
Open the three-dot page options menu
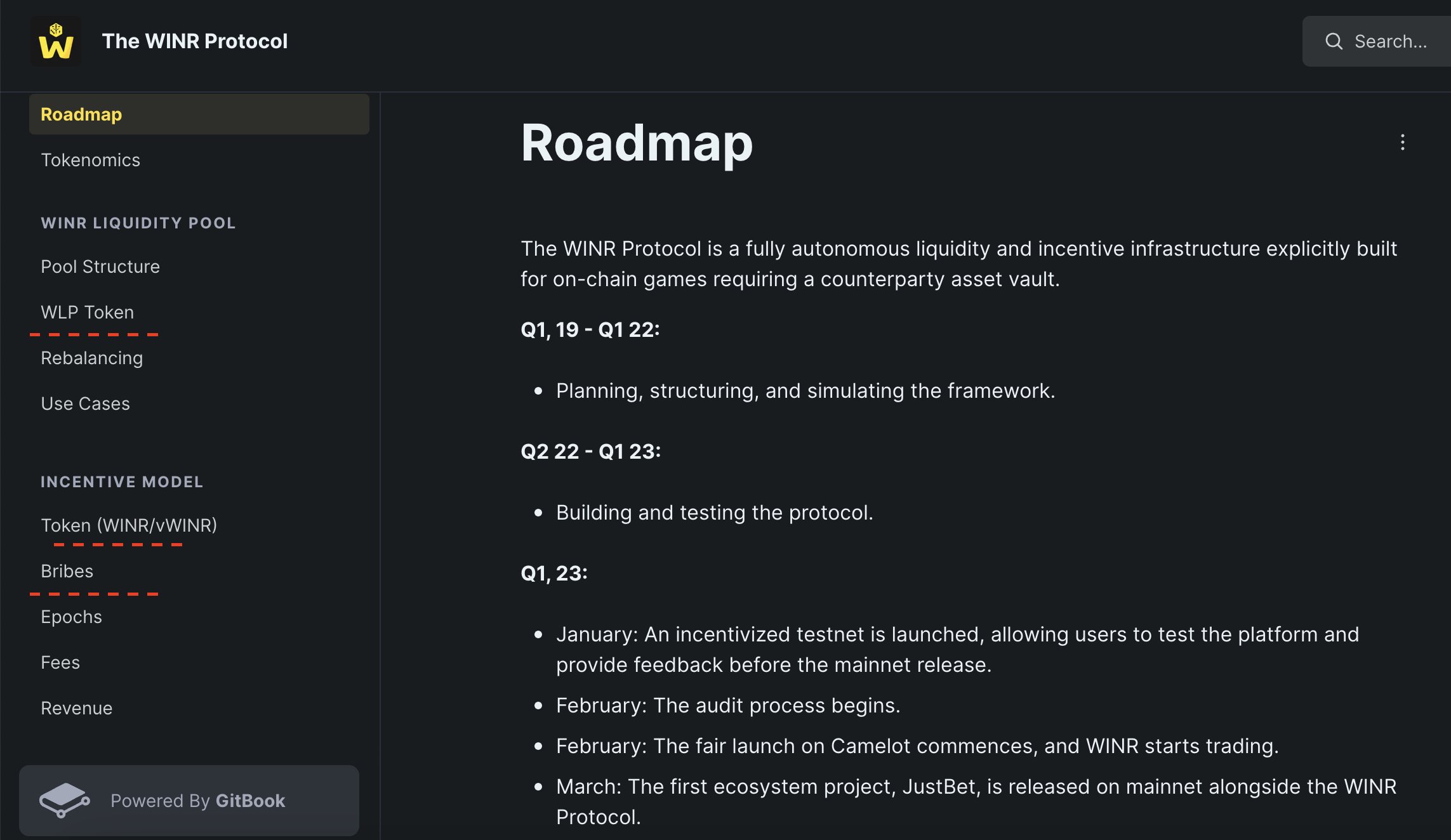pos(1402,142)
